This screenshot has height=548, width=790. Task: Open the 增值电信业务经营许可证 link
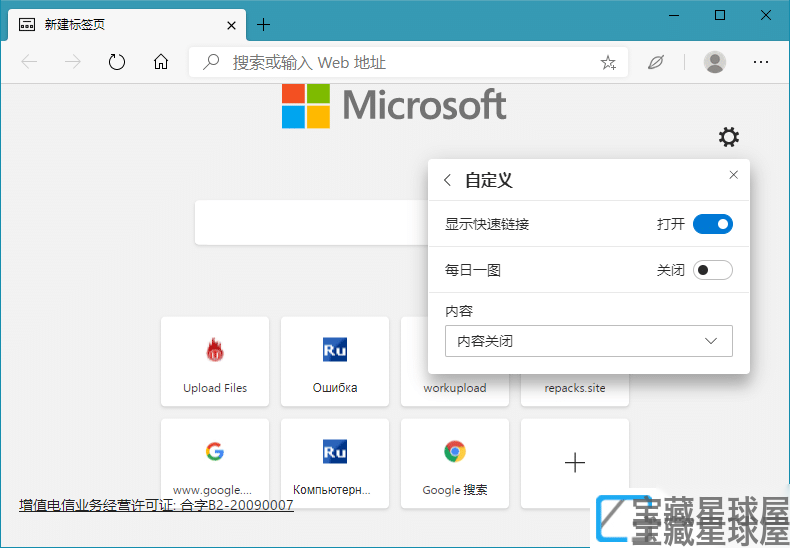[x=156, y=505]
